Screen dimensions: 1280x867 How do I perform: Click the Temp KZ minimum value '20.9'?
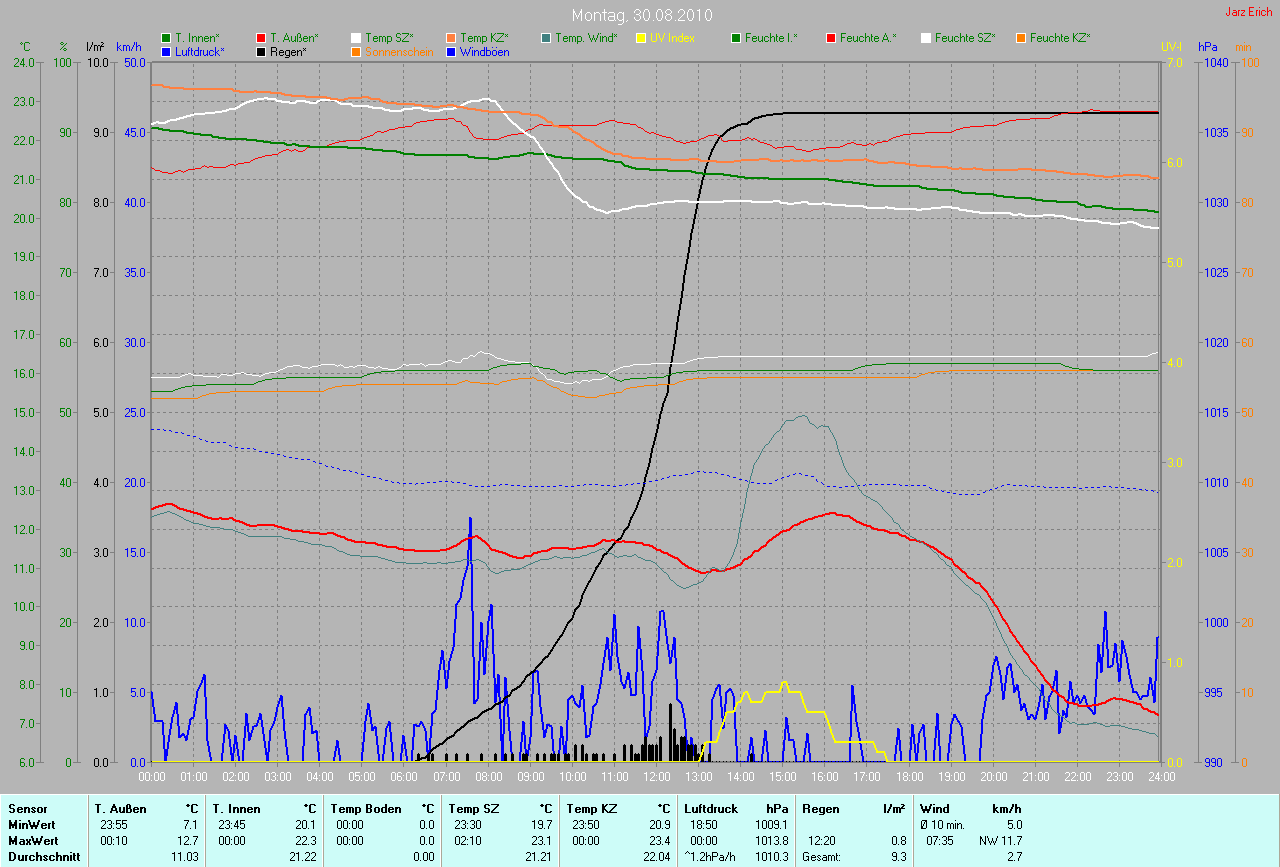coord(658,824)
